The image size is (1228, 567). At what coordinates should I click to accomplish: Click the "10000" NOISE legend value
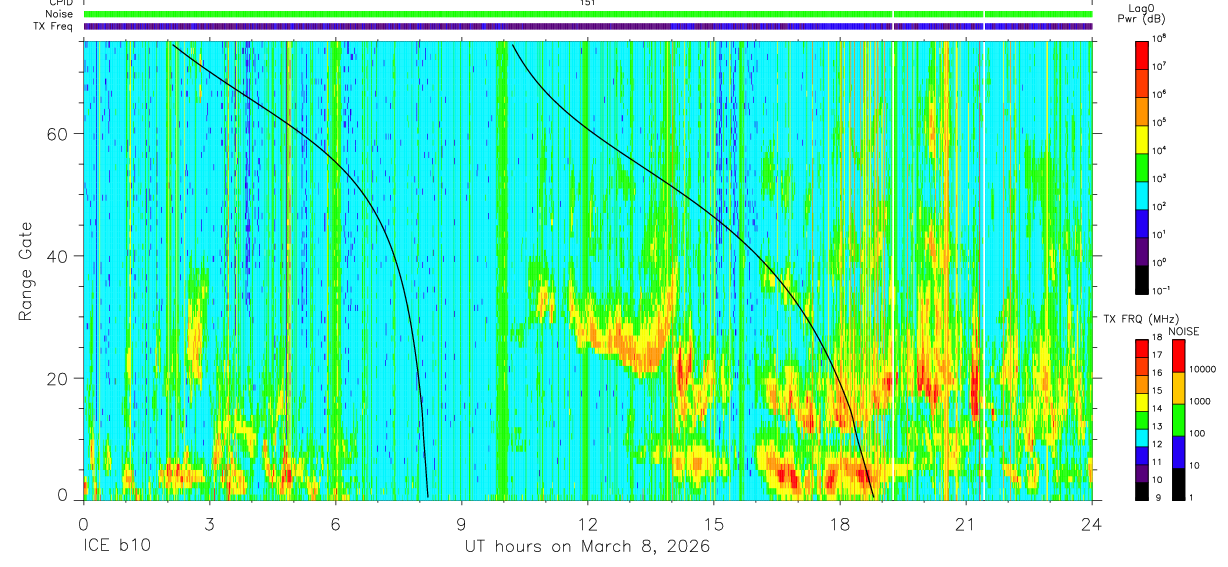click(1202, 369)
